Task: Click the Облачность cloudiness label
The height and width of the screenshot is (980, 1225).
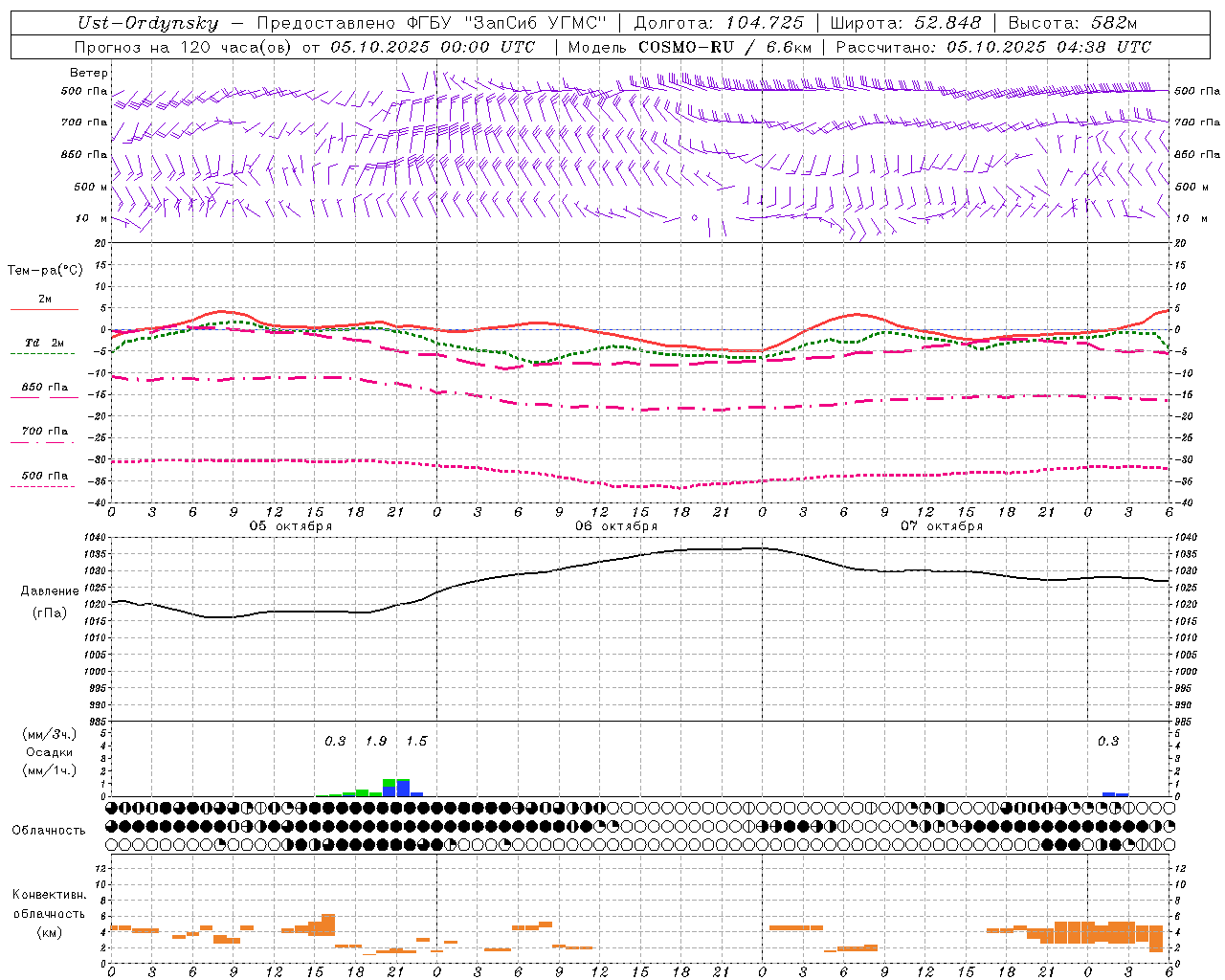Action: (x=49, y=830)
